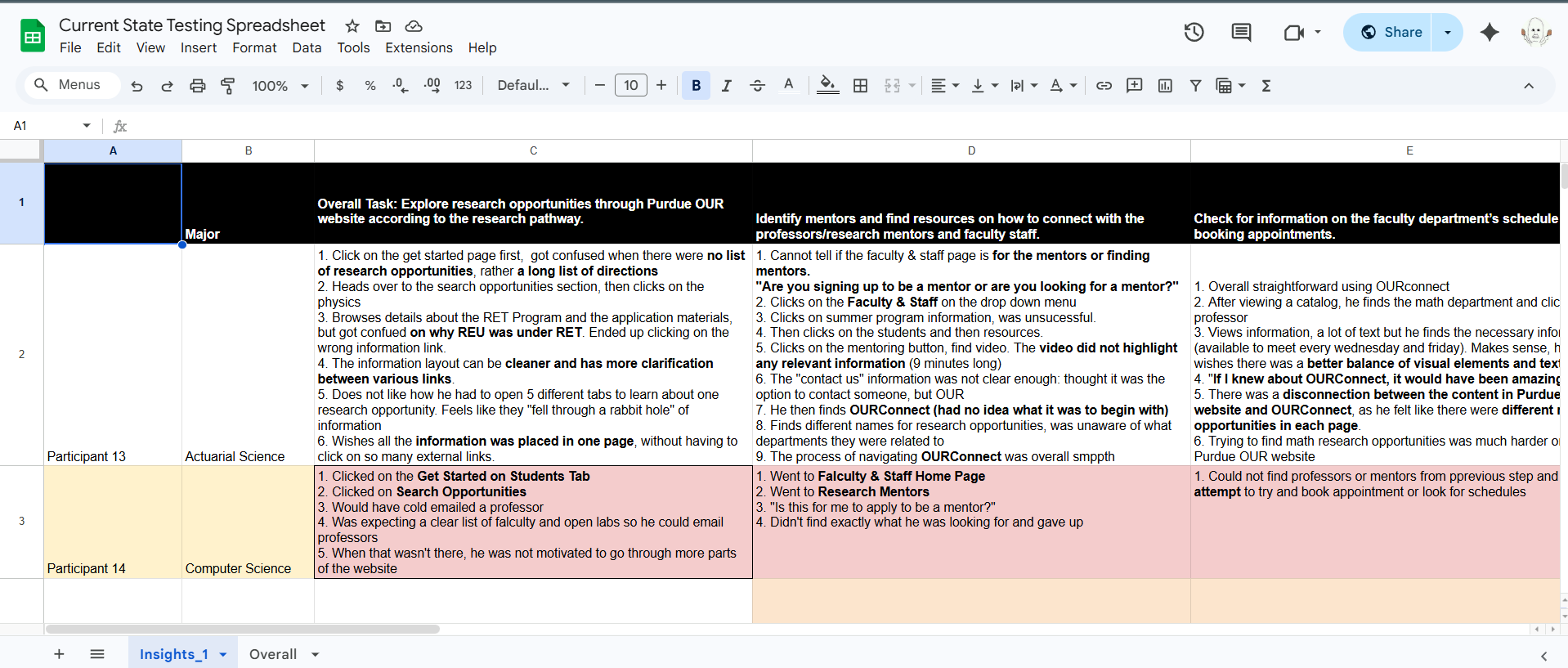This screenshot has width=1568, height=668.
Task: Open the Insert menu
Action: (199, 47)
